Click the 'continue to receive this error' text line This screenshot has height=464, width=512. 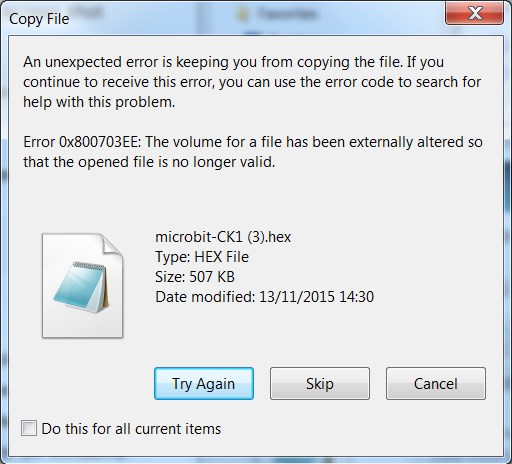(x=252, y=82)
